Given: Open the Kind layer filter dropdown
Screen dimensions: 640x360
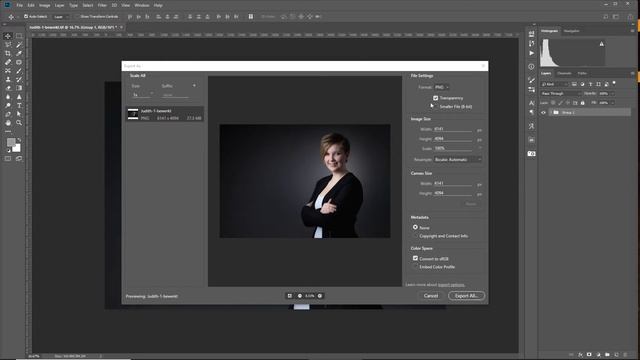Looking at the screenshot, I should pos(555,84).
